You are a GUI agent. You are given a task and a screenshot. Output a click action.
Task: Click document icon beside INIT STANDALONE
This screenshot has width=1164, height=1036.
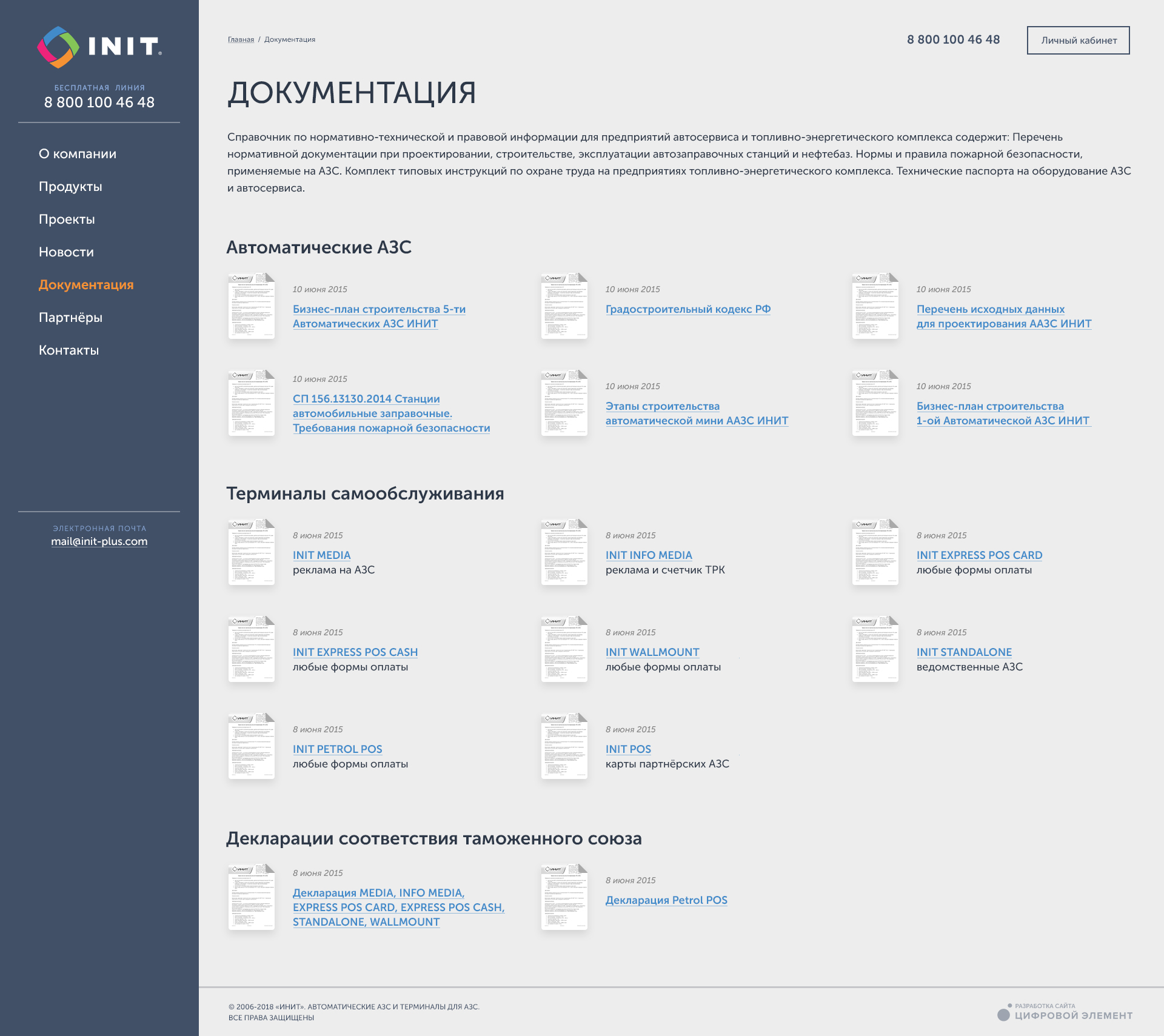875,649
